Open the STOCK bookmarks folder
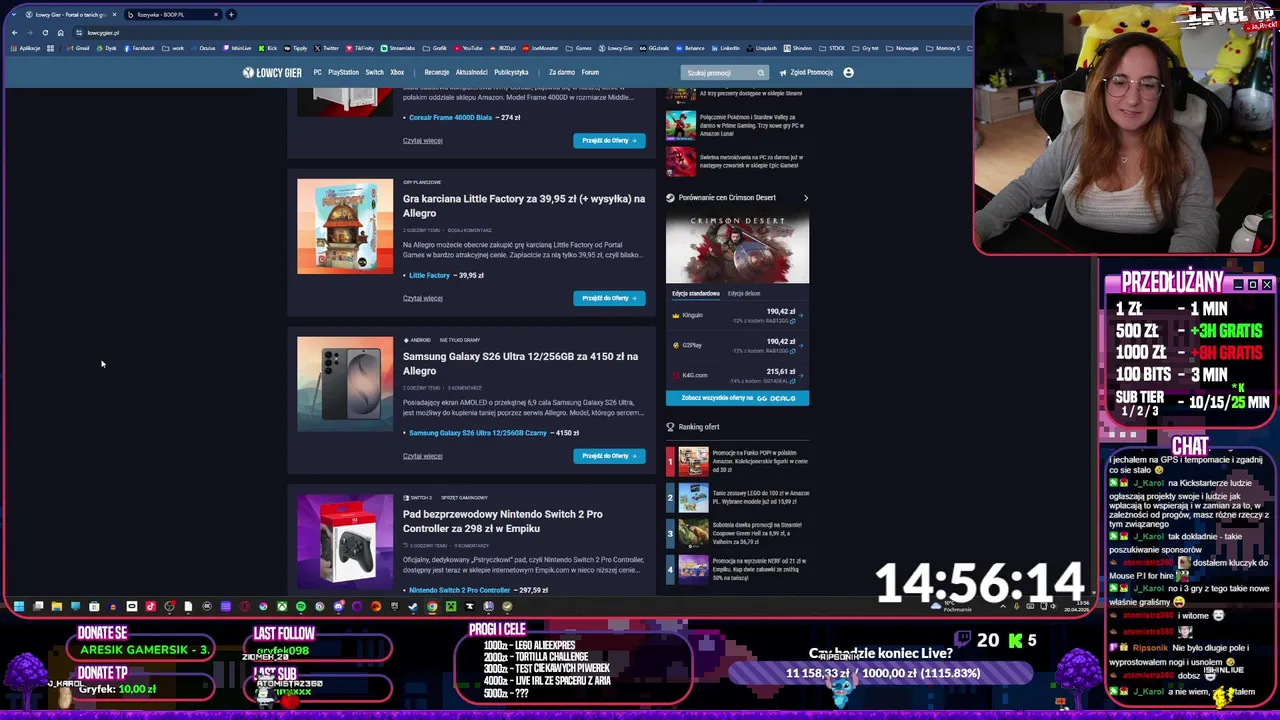Screen dimensions: 1280x720 coord(832,48)
